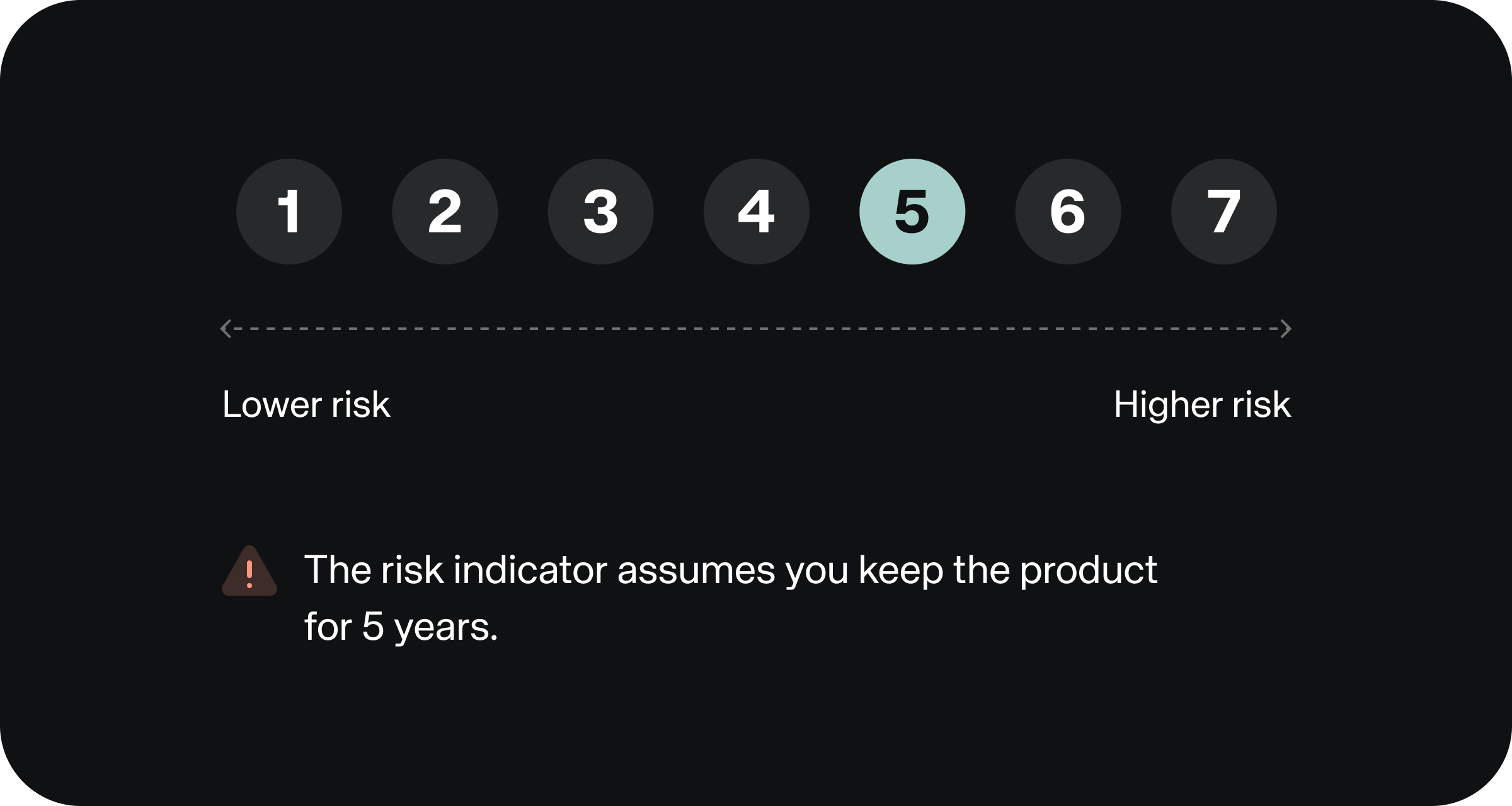This screenshot has height=806, width=1512.
Task: Click the highlighted risk level 5 circle
Action: (x=912, y=212)
